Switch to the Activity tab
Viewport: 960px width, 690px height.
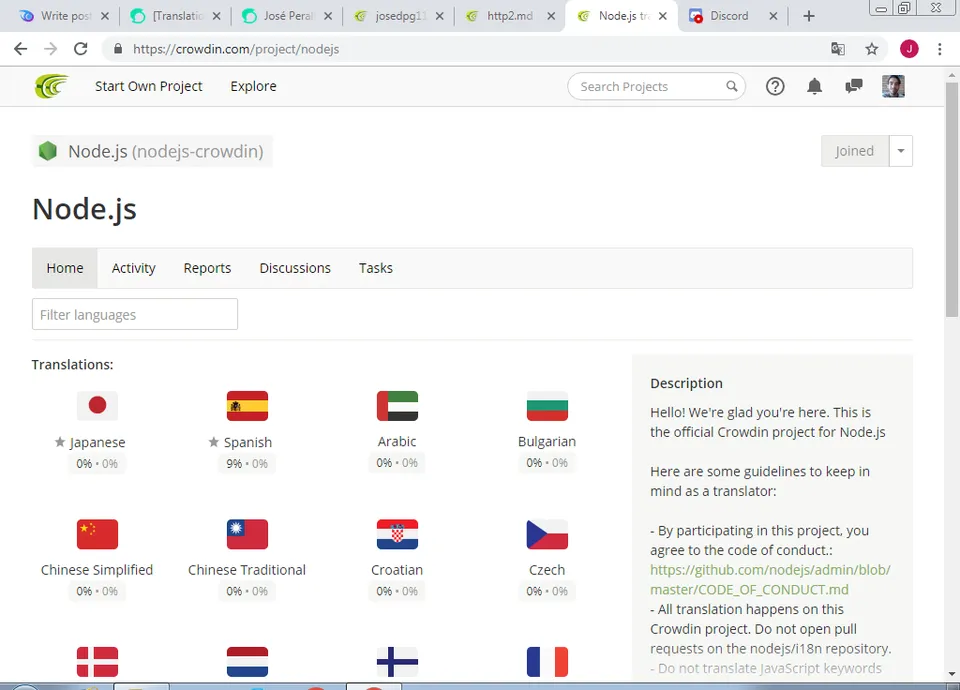click(x=133, y=268)
